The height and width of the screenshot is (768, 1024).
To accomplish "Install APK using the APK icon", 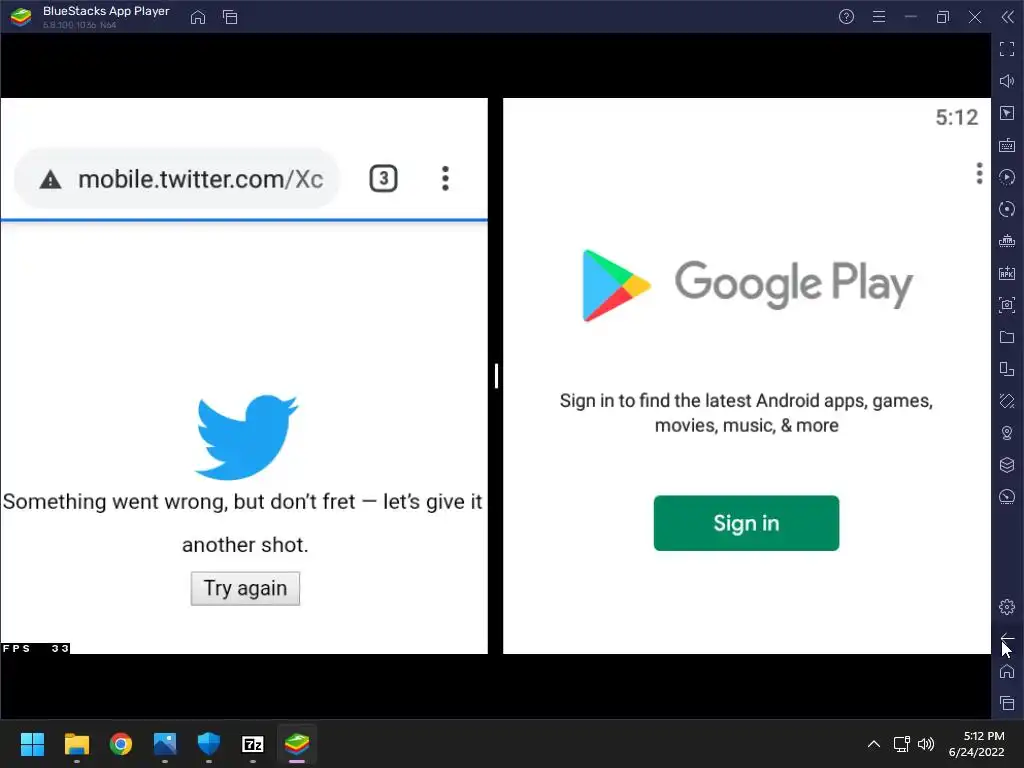I will coord(1007,273).
